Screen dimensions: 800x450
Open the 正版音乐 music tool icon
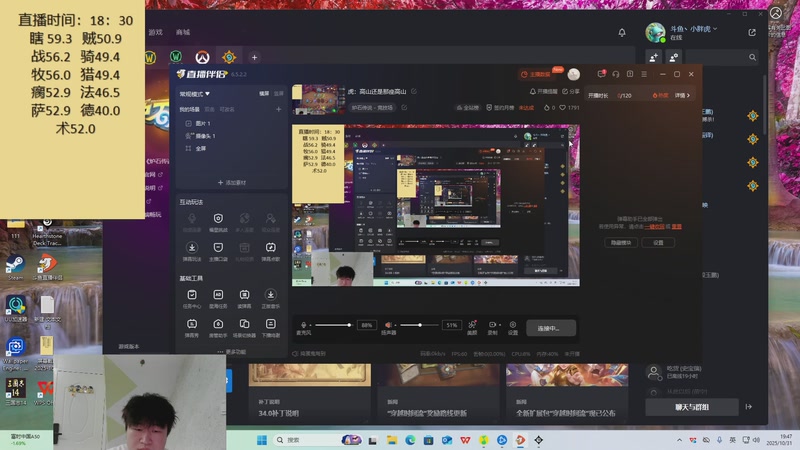tap(270, 295)
